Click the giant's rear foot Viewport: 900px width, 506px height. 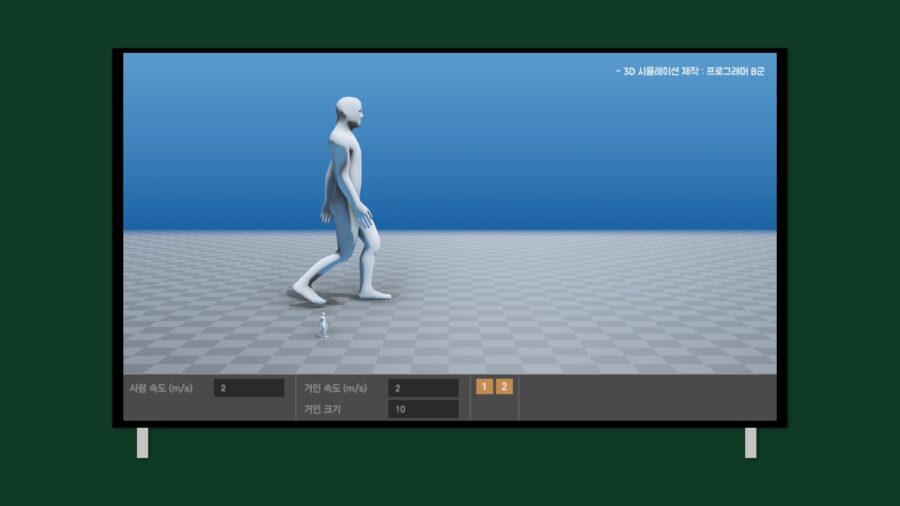[x=307, y=294]
